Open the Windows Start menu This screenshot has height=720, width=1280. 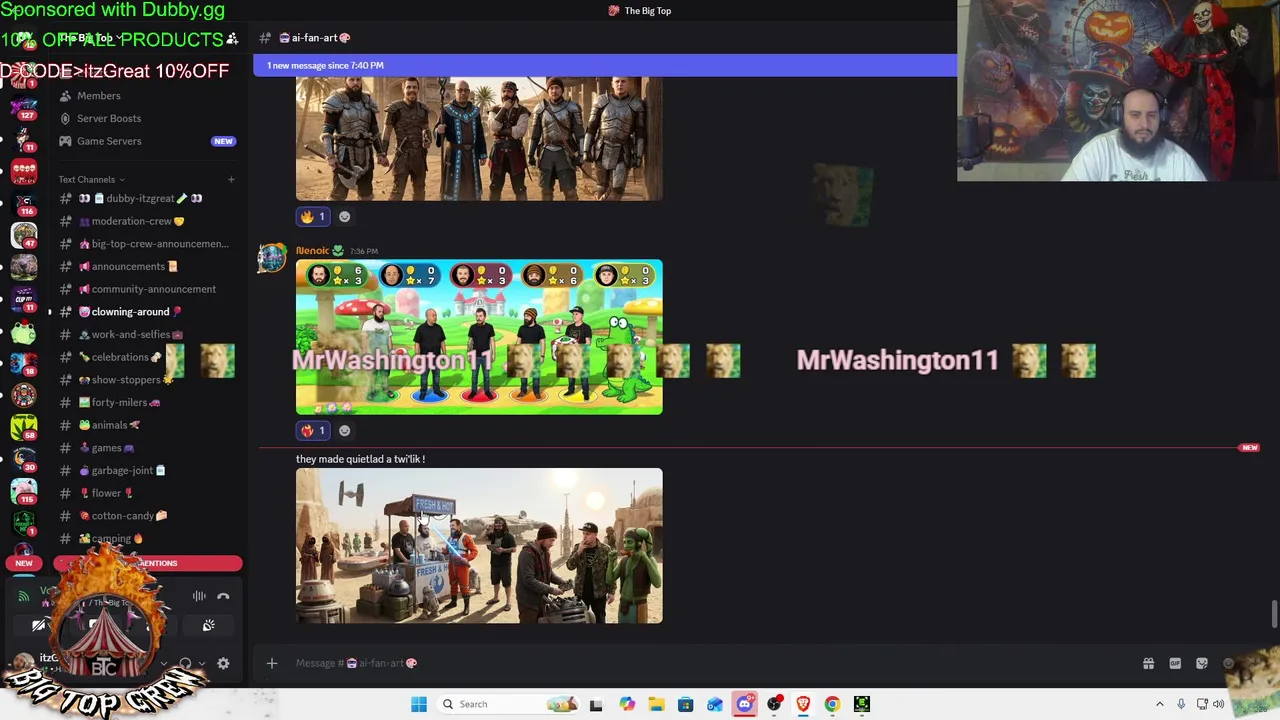pos(419,704)
